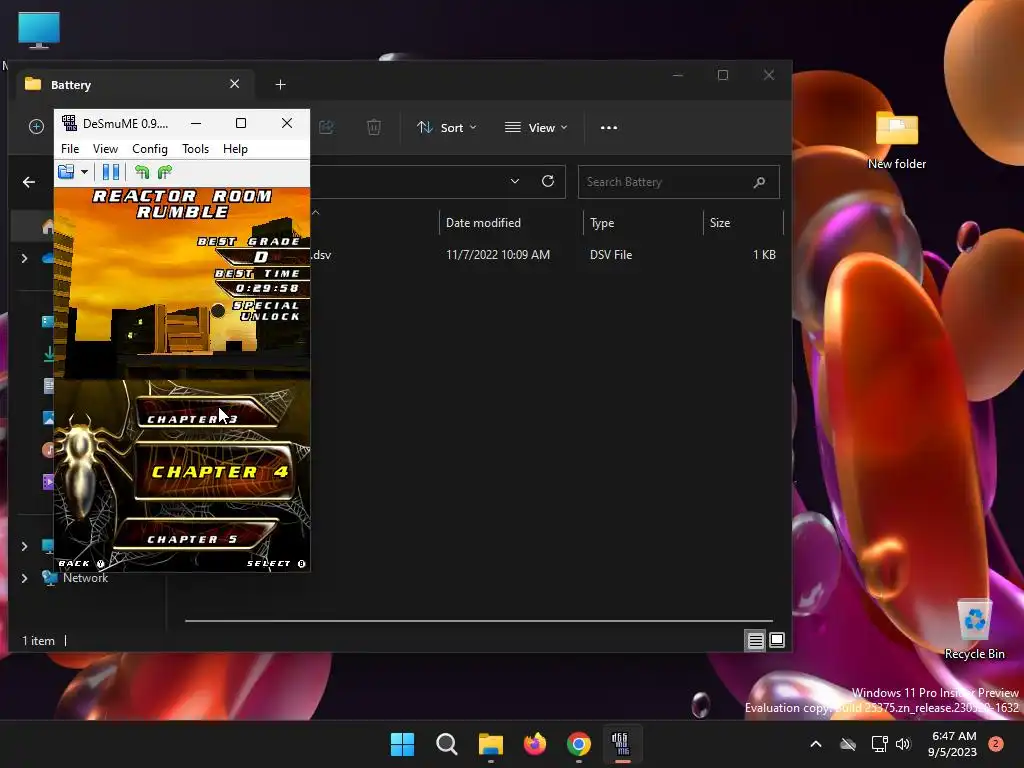
Task: Click the 11/7/2022 10:09 AM date cell
Action: [x=498, y=255]
